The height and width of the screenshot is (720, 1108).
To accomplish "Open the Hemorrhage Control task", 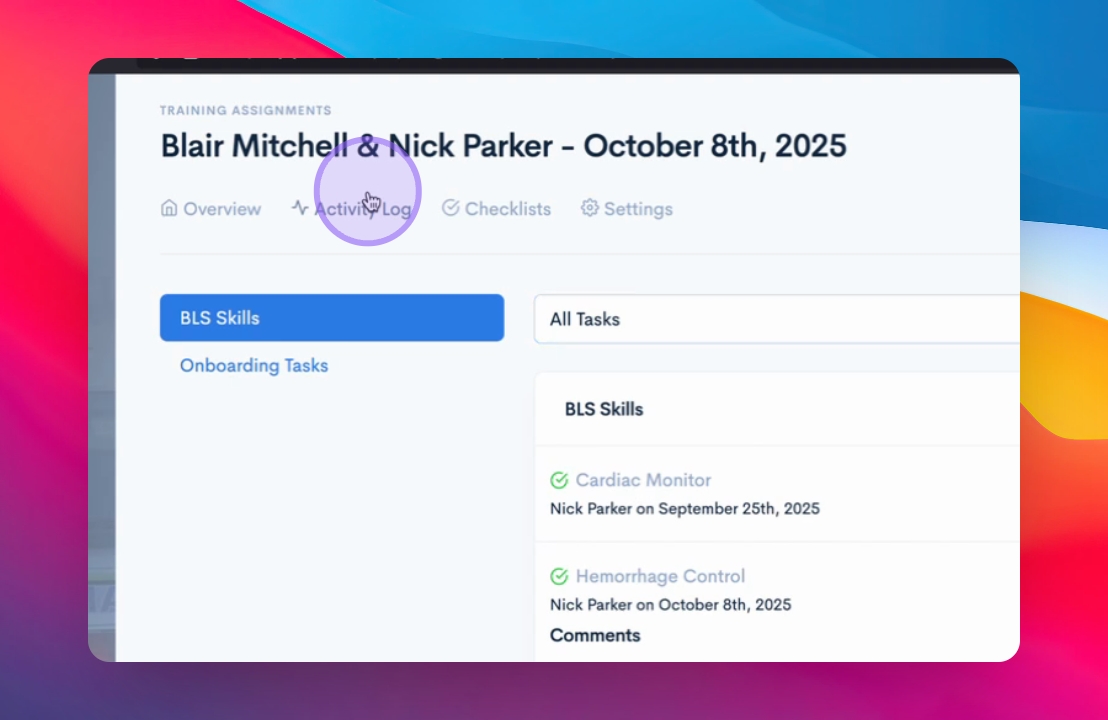I will coord(660,576).
